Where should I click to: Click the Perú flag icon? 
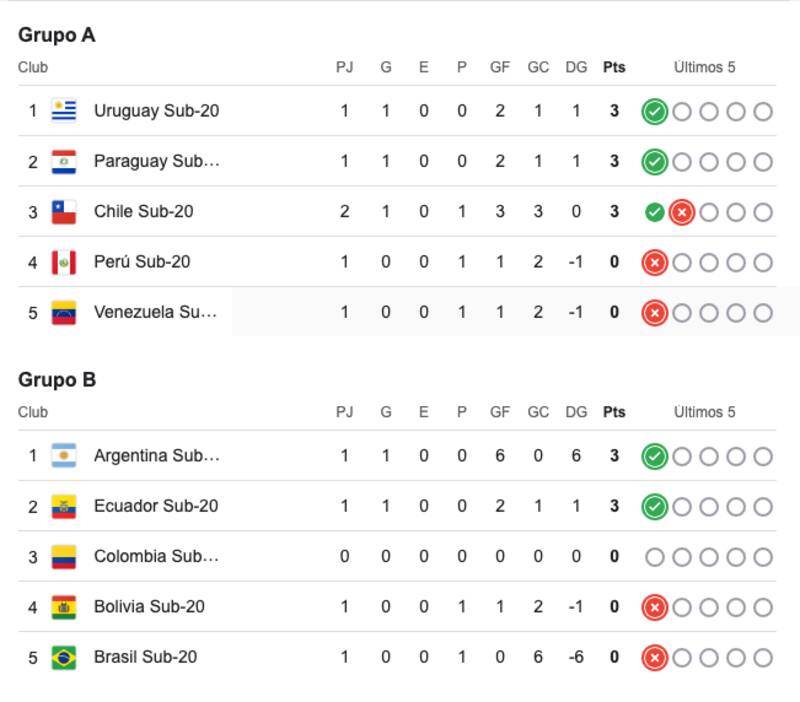point(64,262)
